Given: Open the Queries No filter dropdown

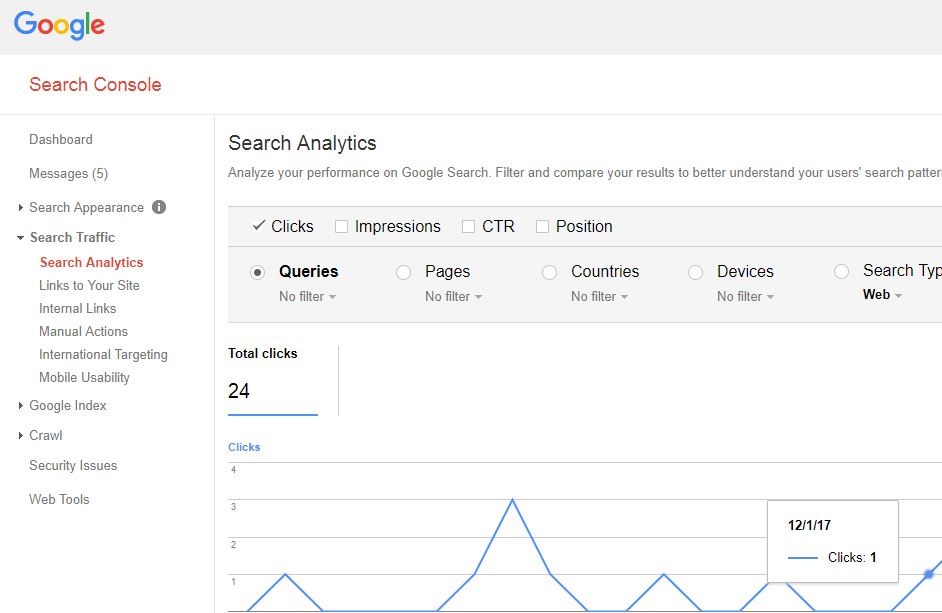Looking at the screenshot, I should (x=307, y=297).
